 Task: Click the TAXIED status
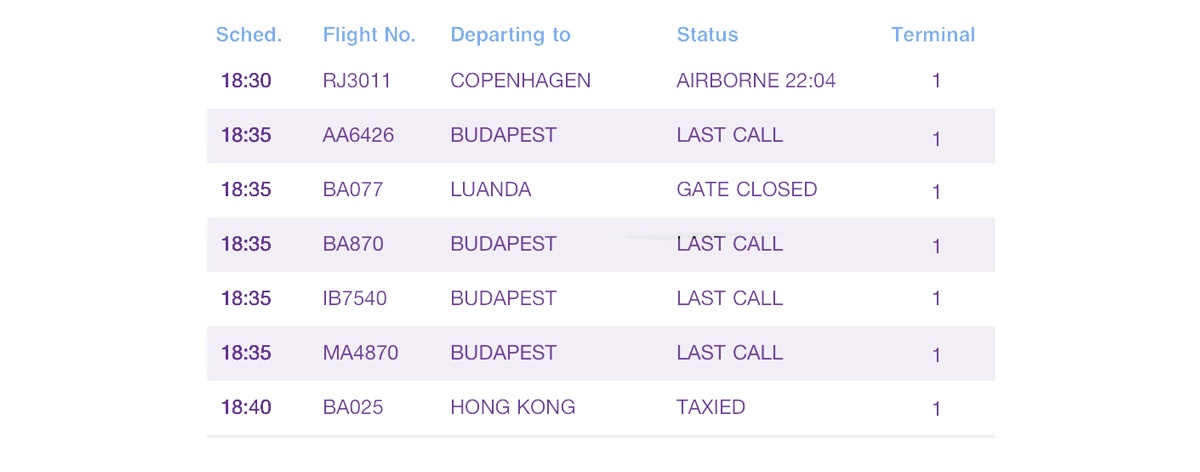(x=711, y=408)
